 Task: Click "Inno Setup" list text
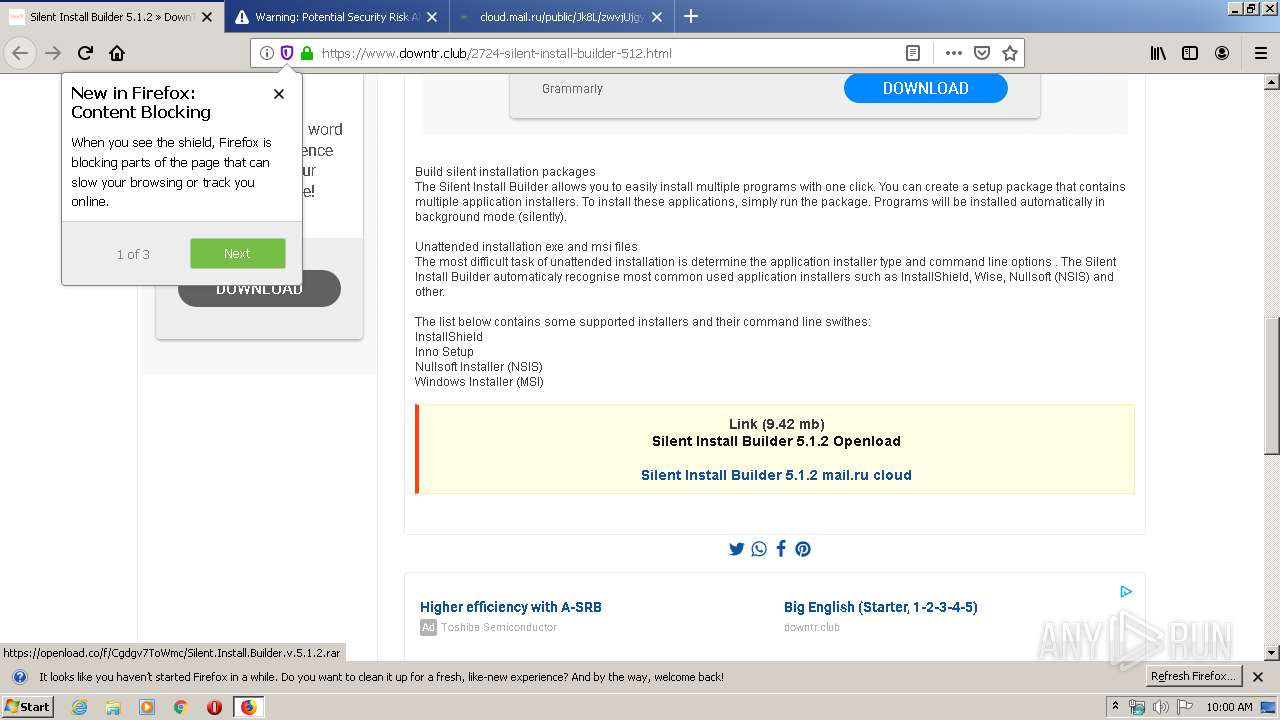[x=444, y=352]
